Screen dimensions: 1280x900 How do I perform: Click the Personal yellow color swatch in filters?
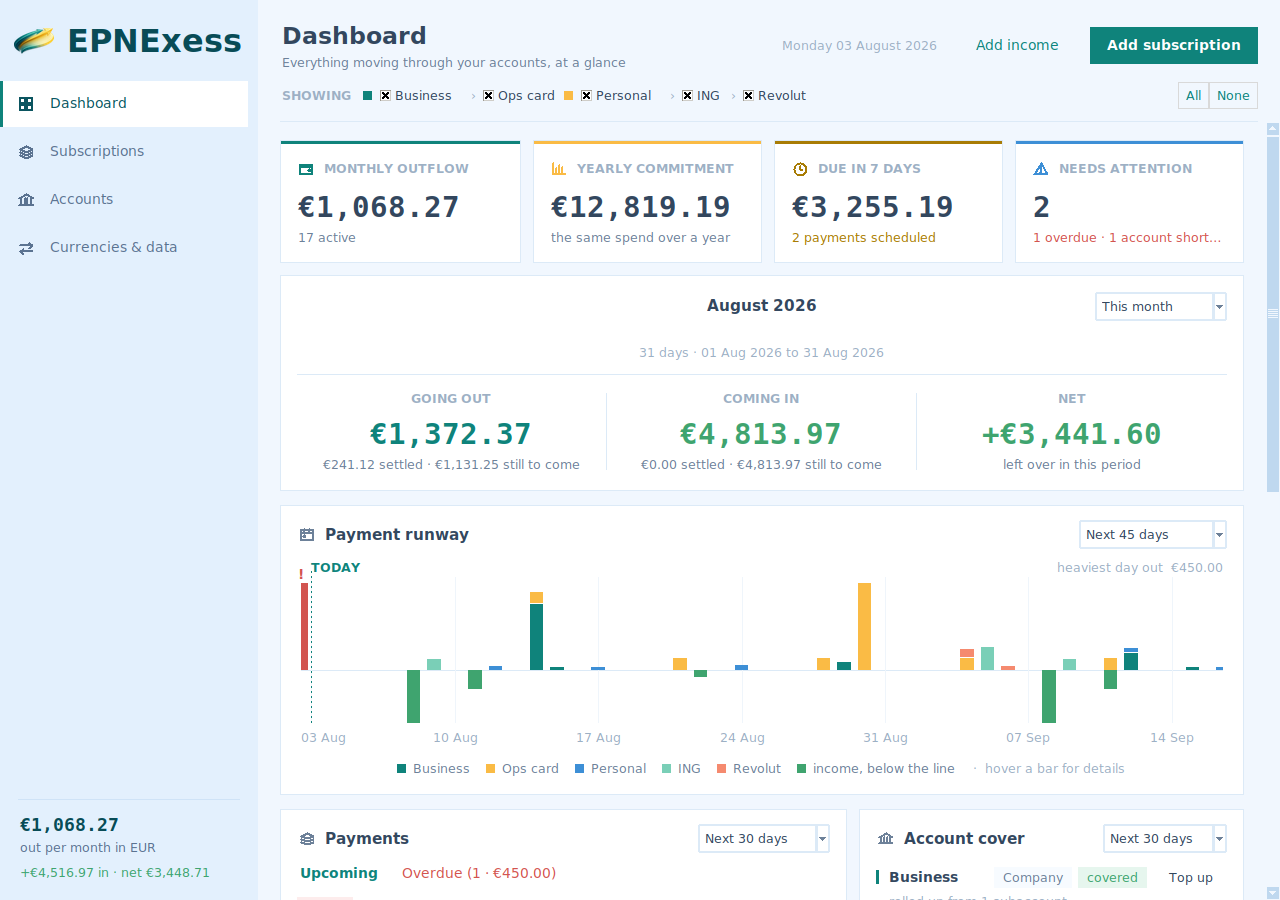click(569, 96)
